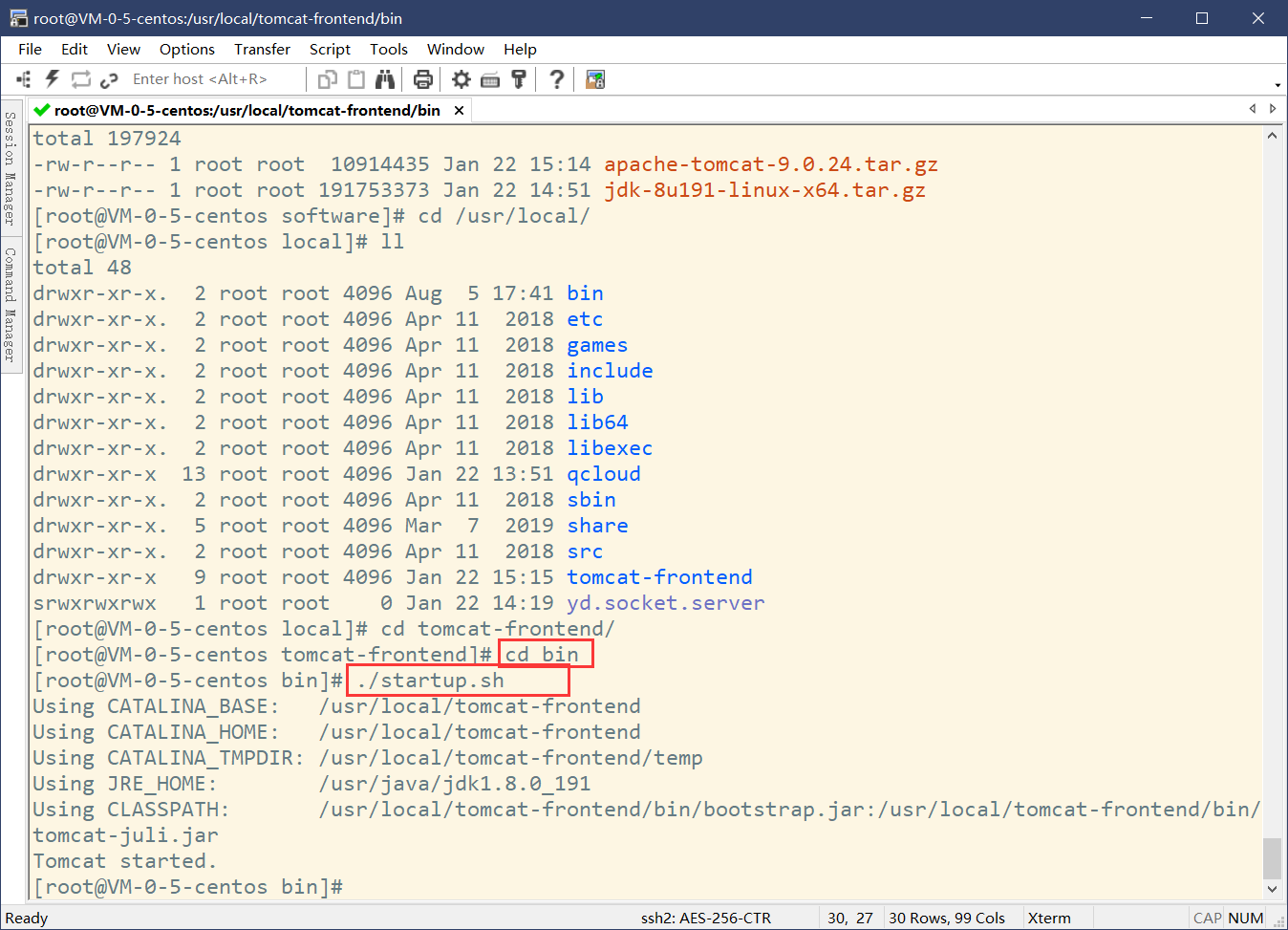This screenshot has width=1288, height=930.
Task: Click the share directory name
Action: (597, 526)
